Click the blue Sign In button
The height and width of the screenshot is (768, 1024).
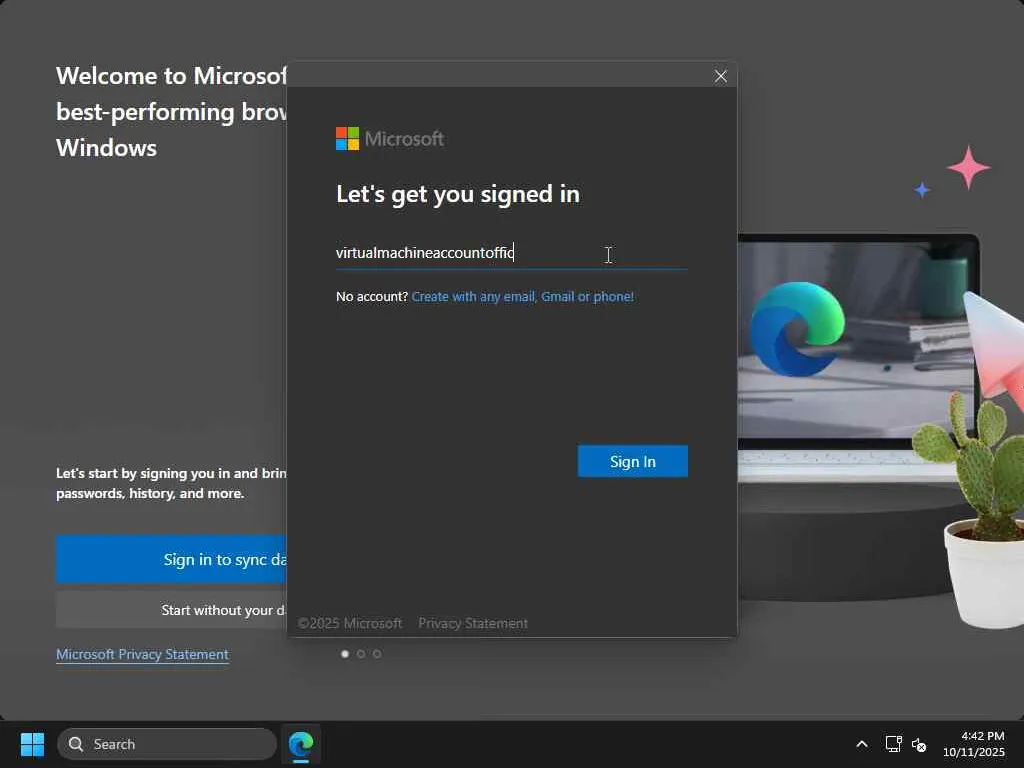pos(632,461)
